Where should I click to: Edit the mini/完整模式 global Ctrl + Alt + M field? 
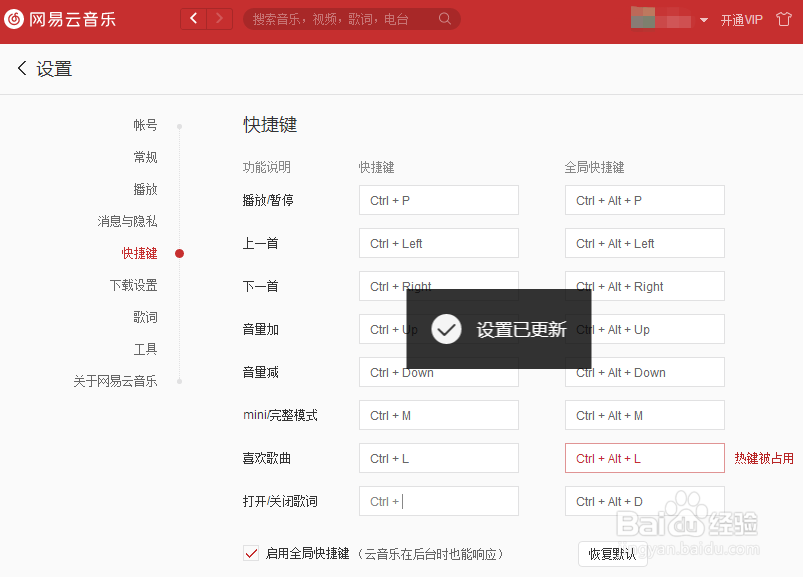[x=645, y=415]
